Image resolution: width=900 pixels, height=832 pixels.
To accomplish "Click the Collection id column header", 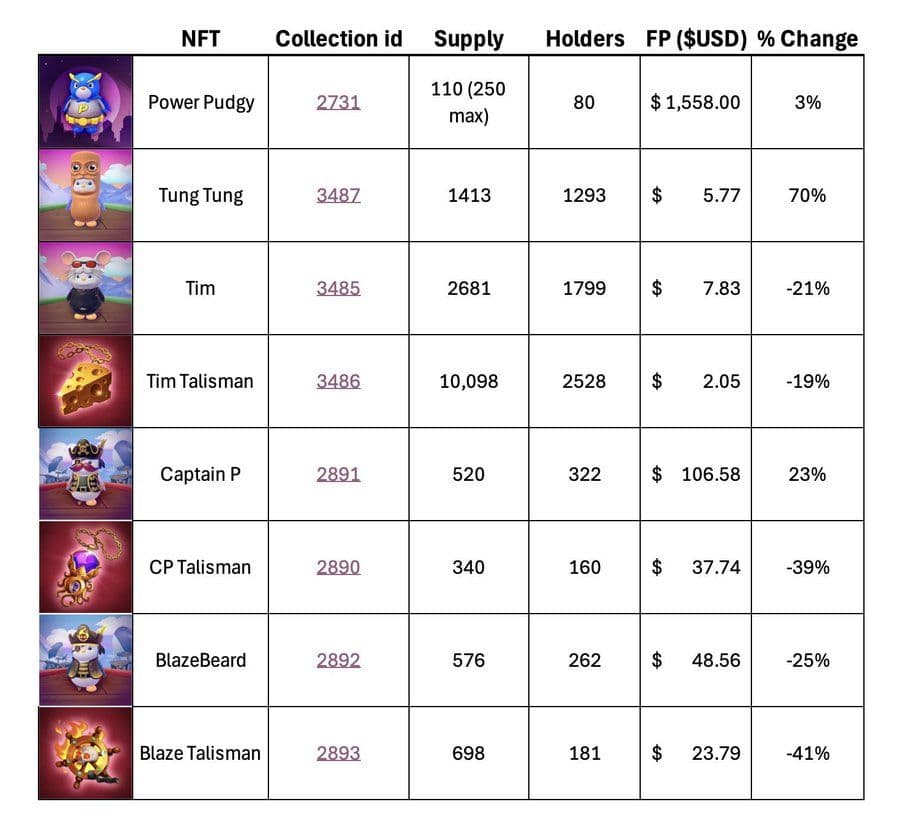I will pos(338,39).
